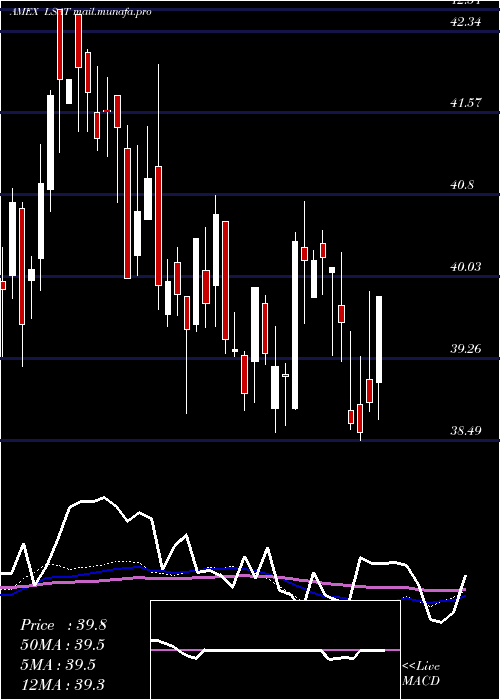Image resolution: width=500 pixels, height=700 pixels.
Task: Click the 5MA : 39.5 readout
Action: (x=58, y=664)
